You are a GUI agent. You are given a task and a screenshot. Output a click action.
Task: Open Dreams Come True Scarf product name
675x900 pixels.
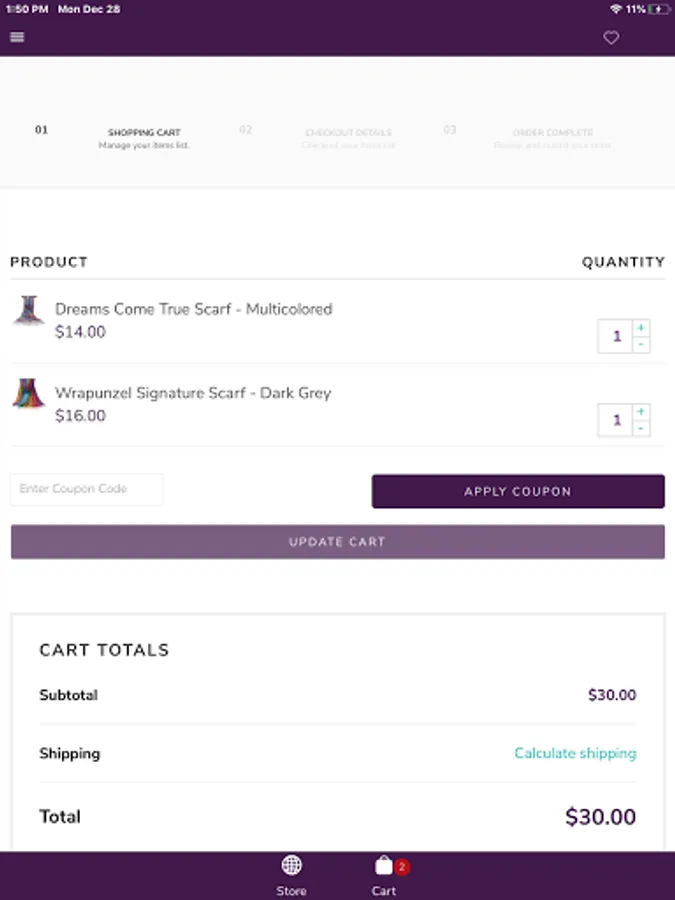click(193, 309)
